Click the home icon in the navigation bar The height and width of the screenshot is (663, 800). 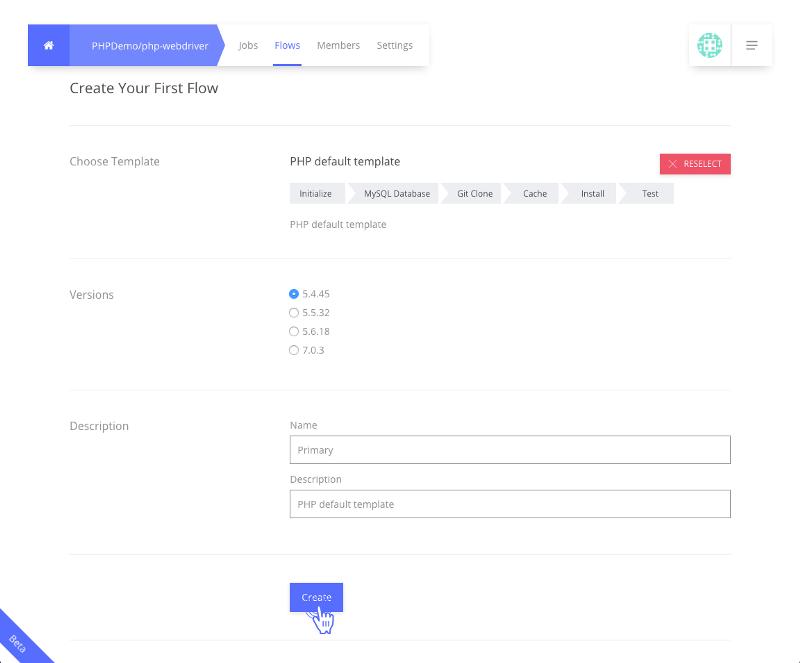(x=48, y=45)
